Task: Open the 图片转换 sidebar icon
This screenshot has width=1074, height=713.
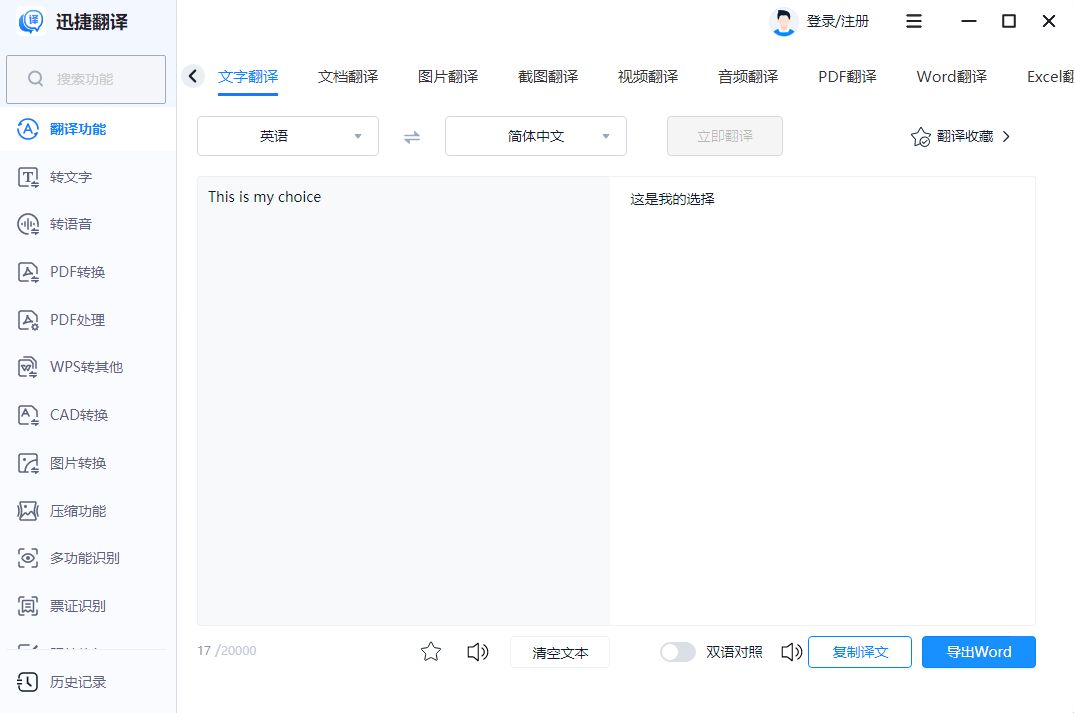Action: click(x=28, y=463)
